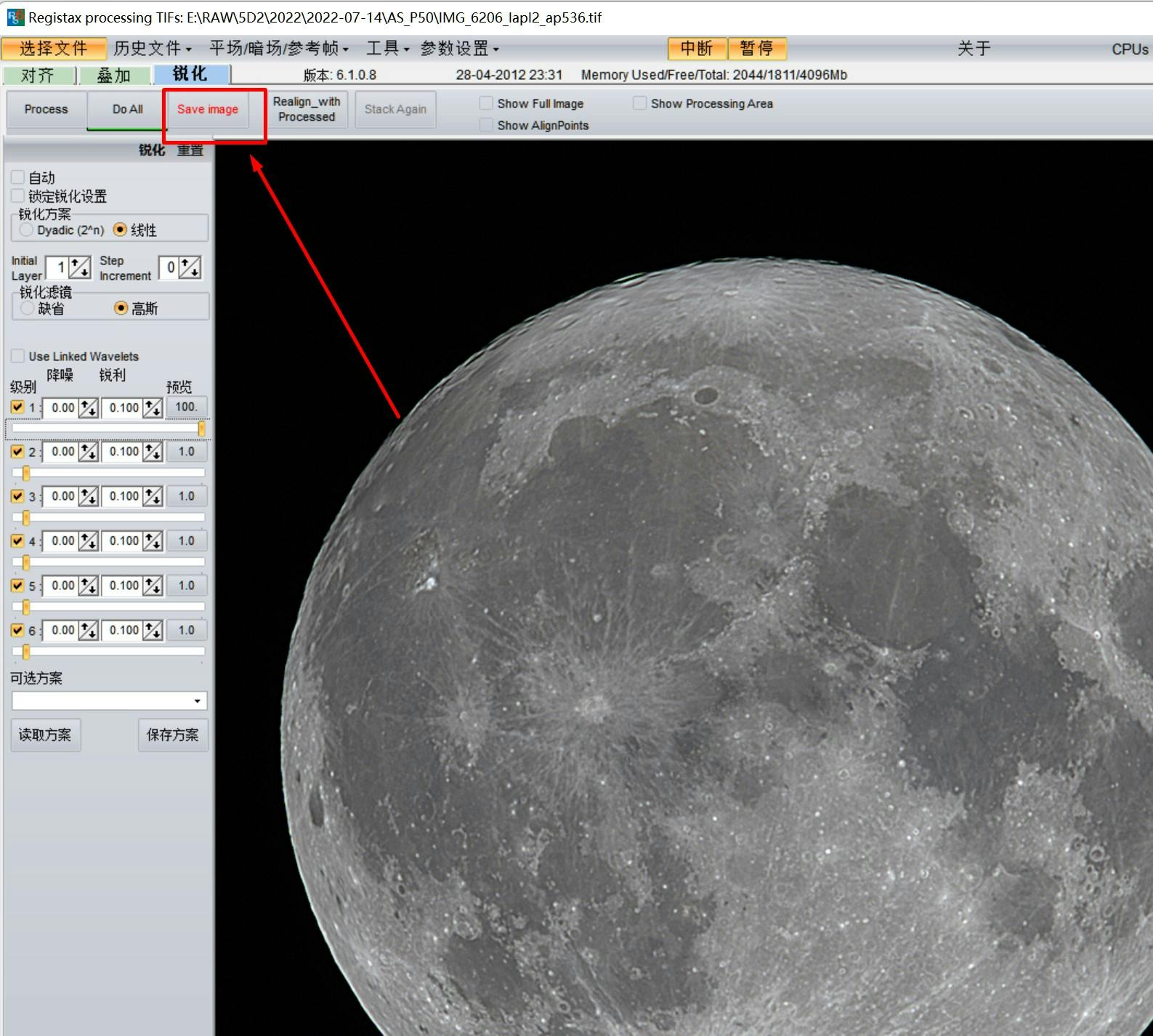Adjust layer 3 denoise stepper arrows
Screen dimensions: 1153x1036
[x=88, y=497]
